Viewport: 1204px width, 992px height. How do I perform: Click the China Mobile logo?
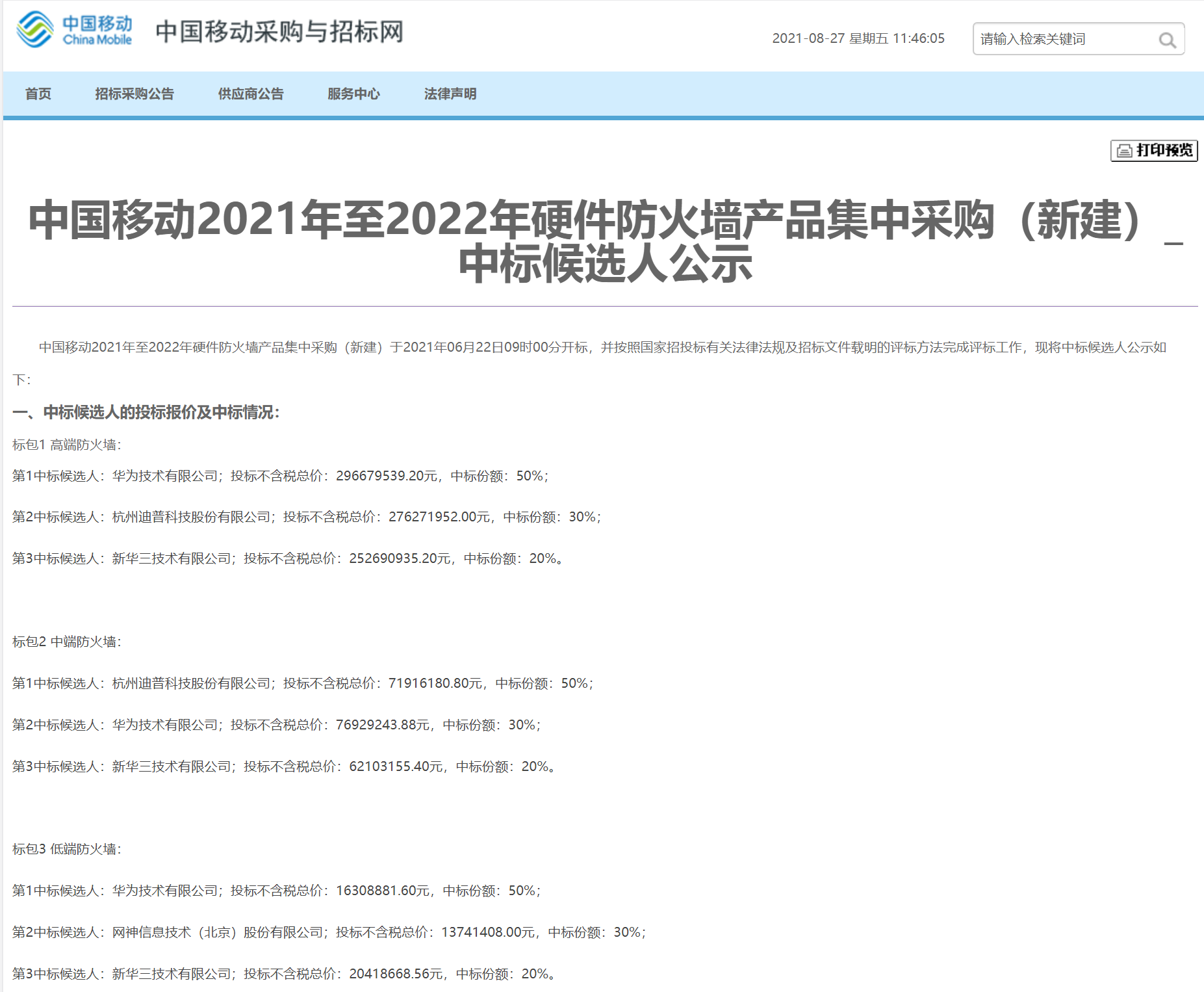pyautogui.click(x=74, y=30)
